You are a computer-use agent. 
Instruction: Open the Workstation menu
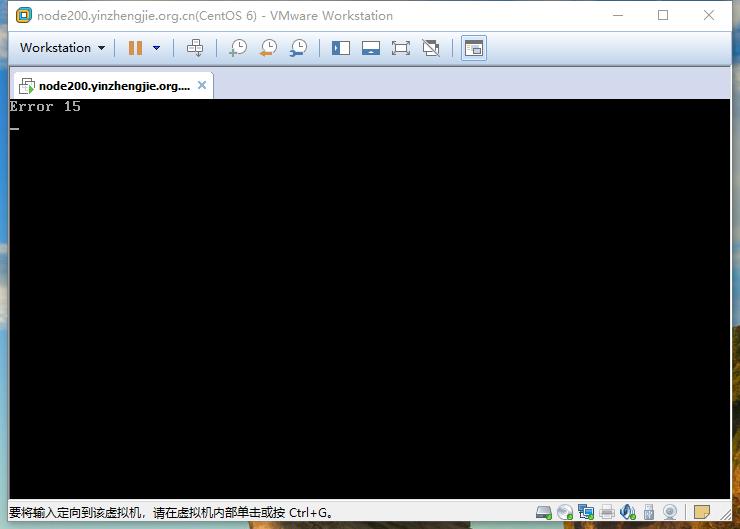click(62, 48)
